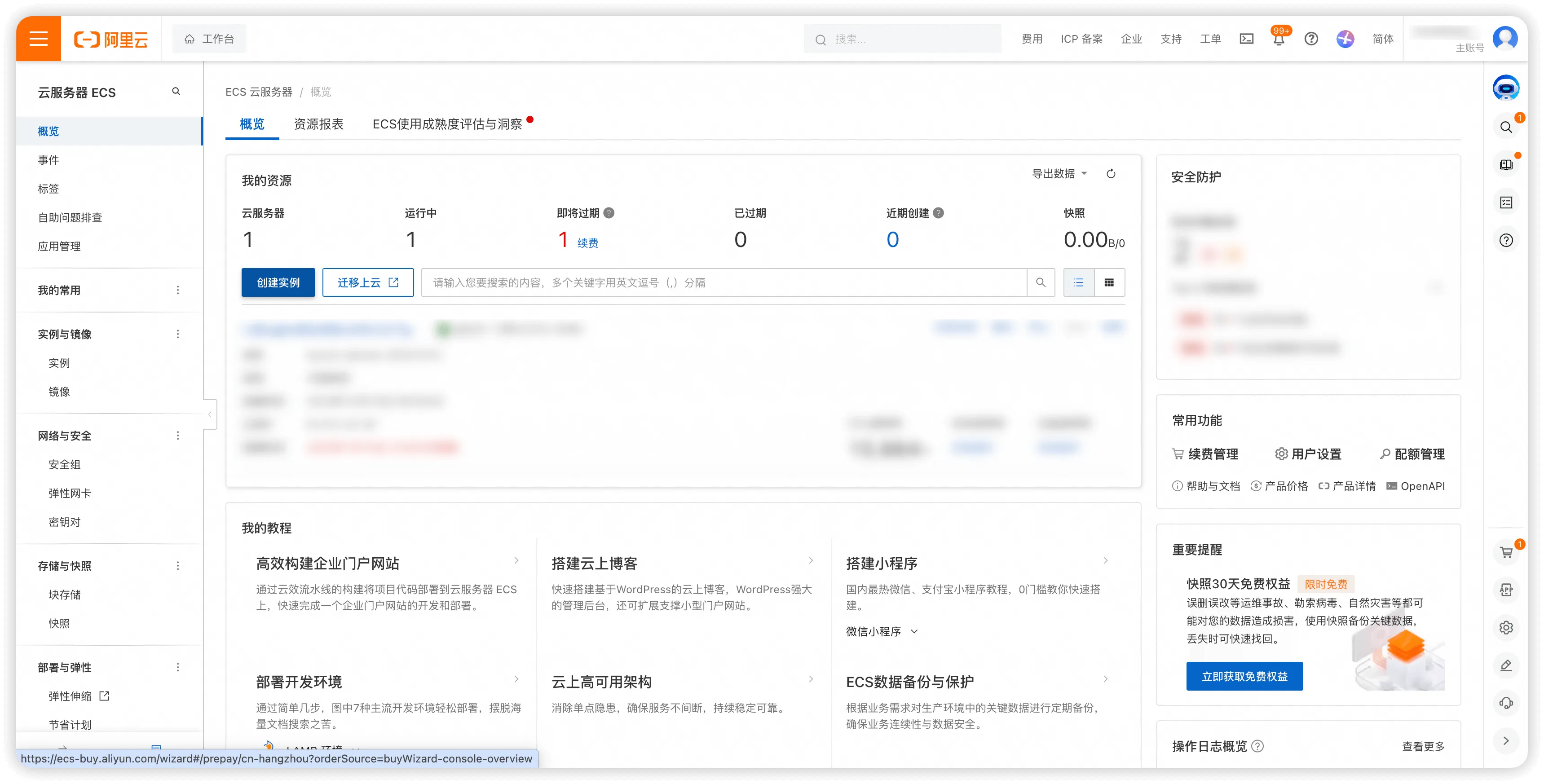Select 事件 in sidebar

point(49,160)
